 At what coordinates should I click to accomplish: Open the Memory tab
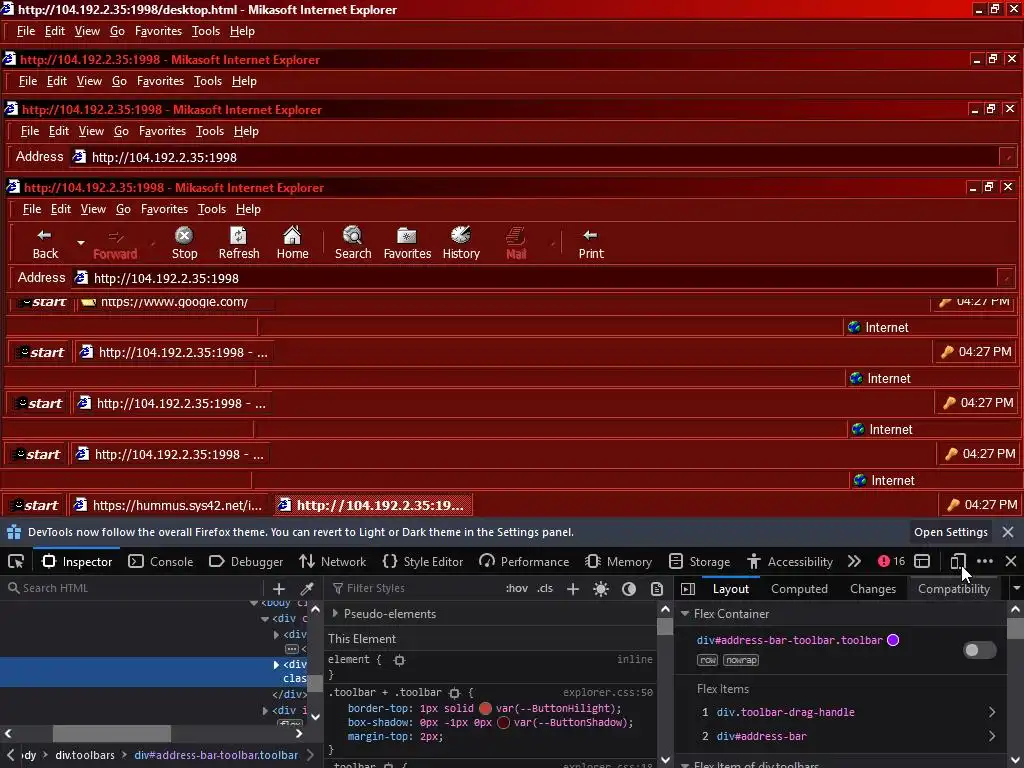[618, 562]
